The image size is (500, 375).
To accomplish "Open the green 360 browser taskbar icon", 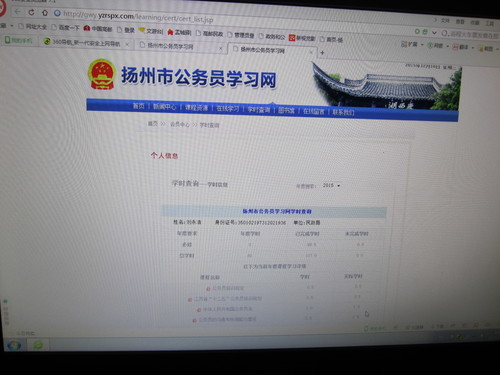I will pyautogui.click(x=38, y=345).
